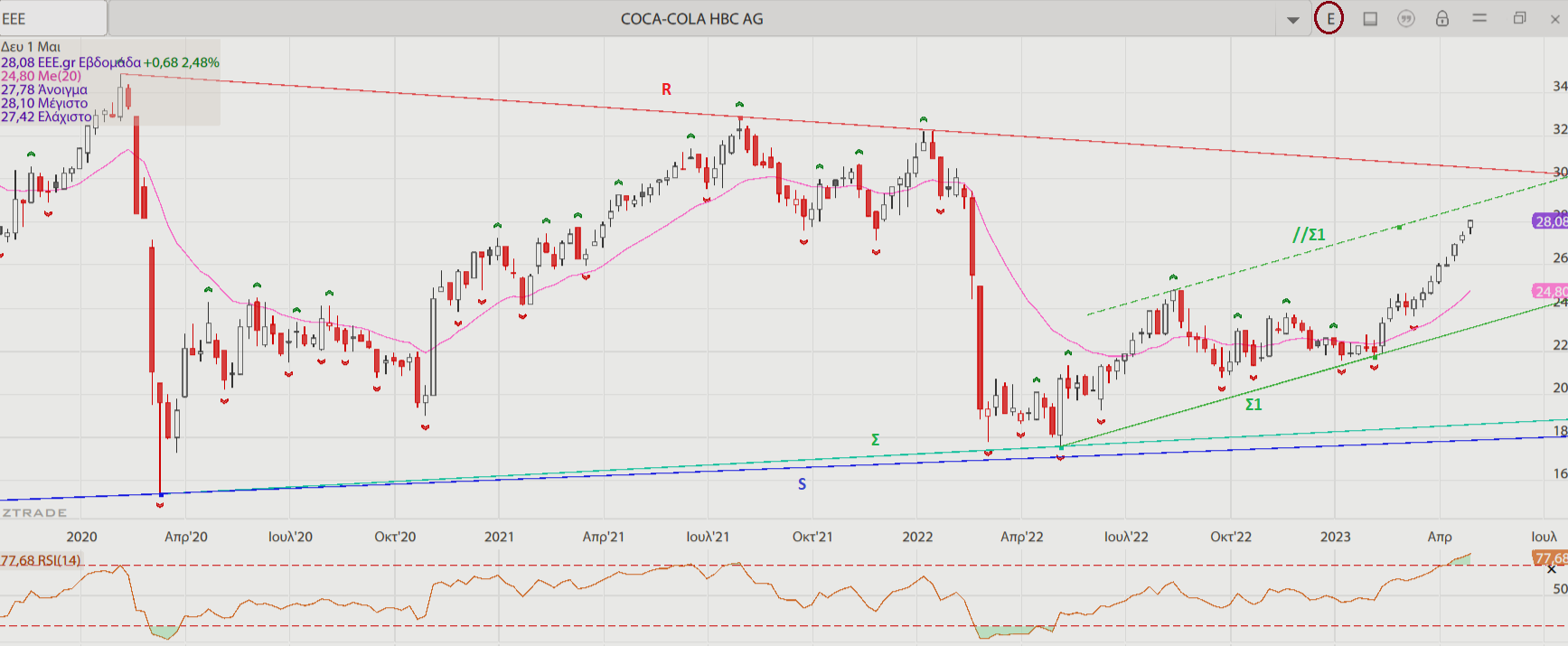Viewport: 1568px width, 646px height.
Task: Click the 2021 time axis label
Action: click(499, 537)
